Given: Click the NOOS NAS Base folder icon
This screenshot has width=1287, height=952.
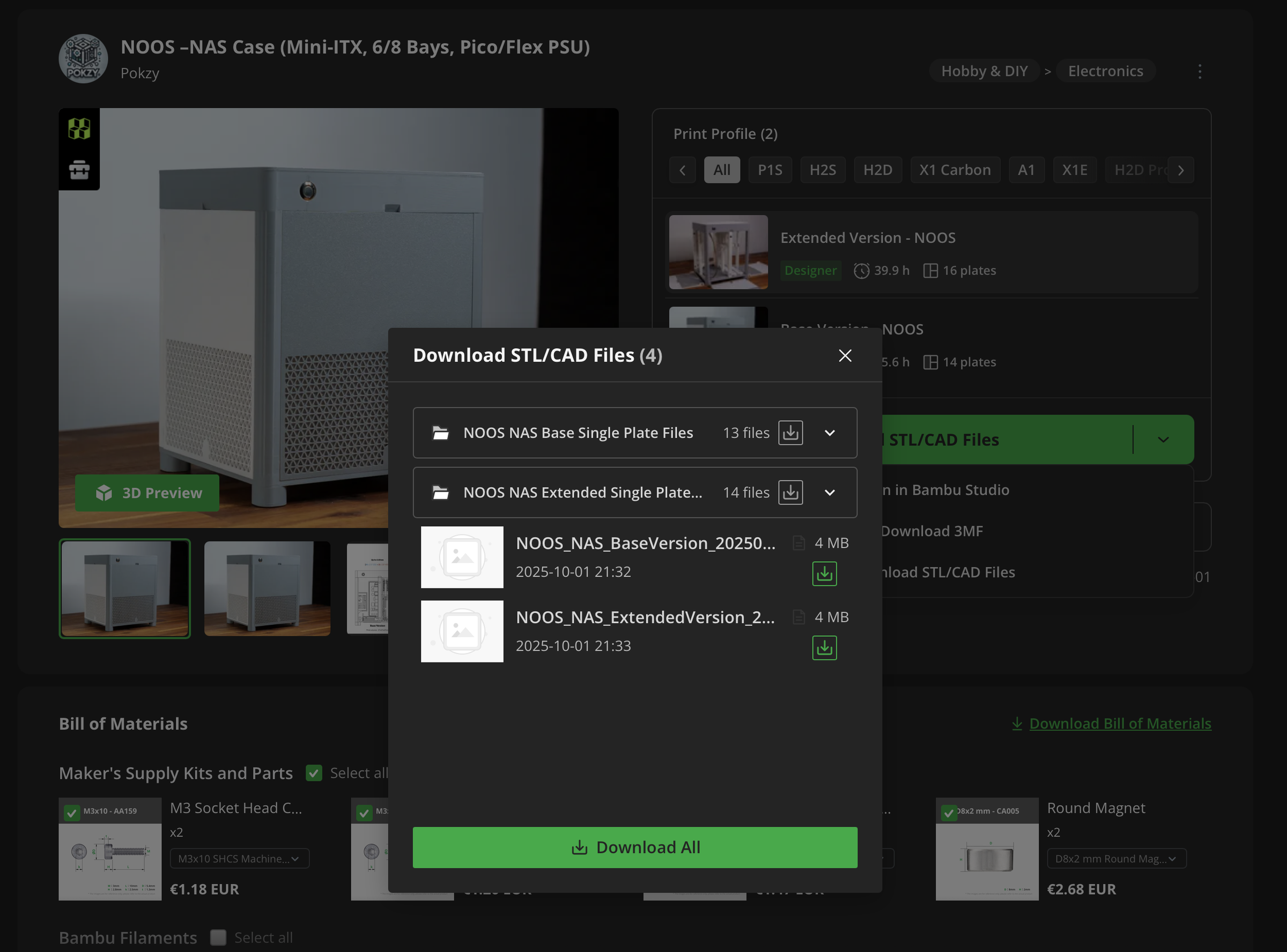Looking at the screenshot, I should (x=441, y=433).
